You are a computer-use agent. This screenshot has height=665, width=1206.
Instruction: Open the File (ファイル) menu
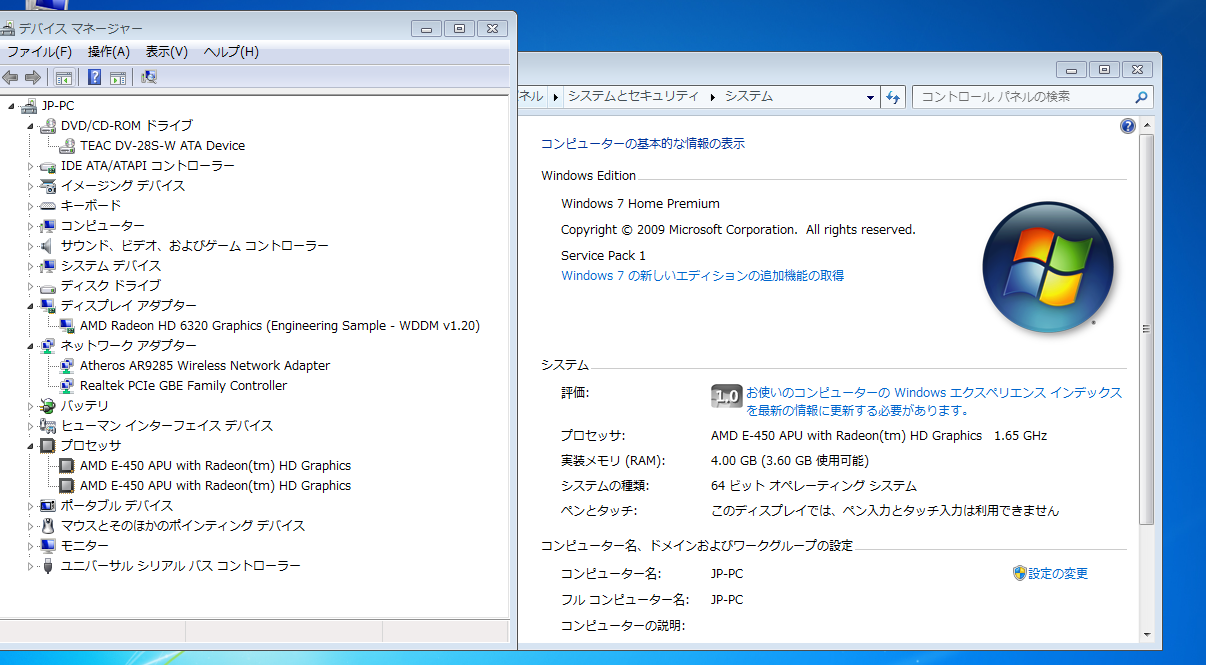coord(40,52)
